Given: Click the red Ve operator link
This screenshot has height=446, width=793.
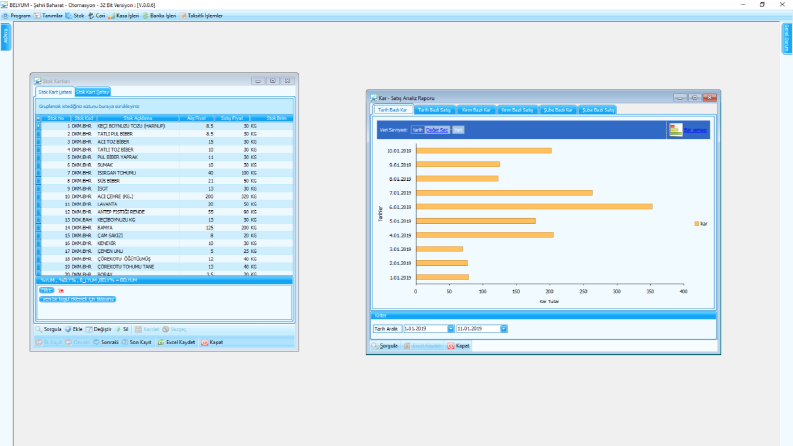Looking at the screenshot, I should point(61,291).
